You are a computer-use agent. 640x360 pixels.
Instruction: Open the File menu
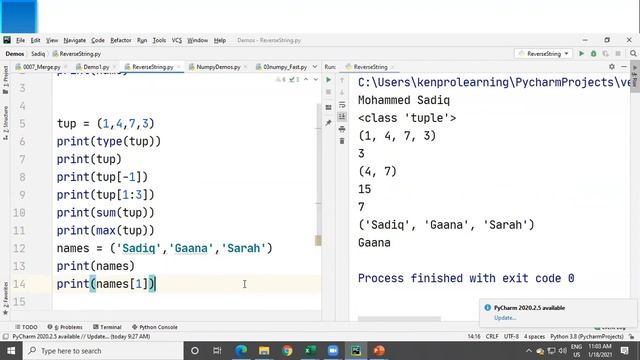click(x=20, y=40)
